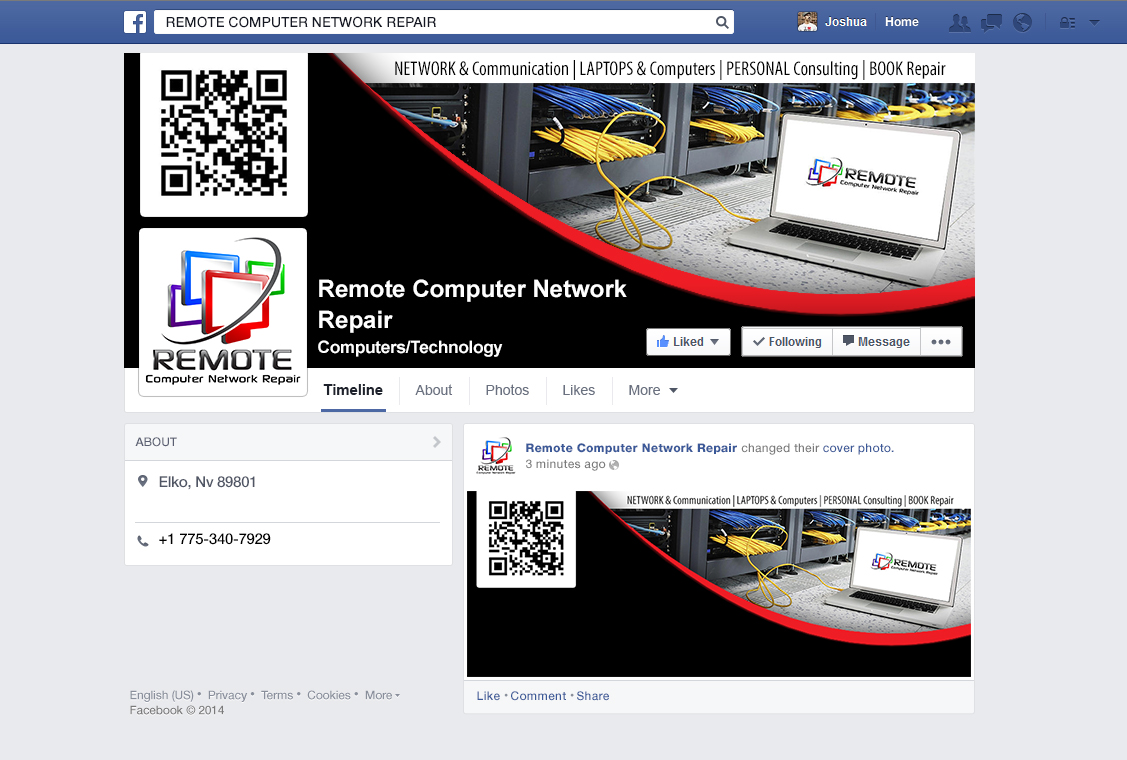Share the cover photo post
Screen dimensions: 1127x760
click(x=592, y=695)
